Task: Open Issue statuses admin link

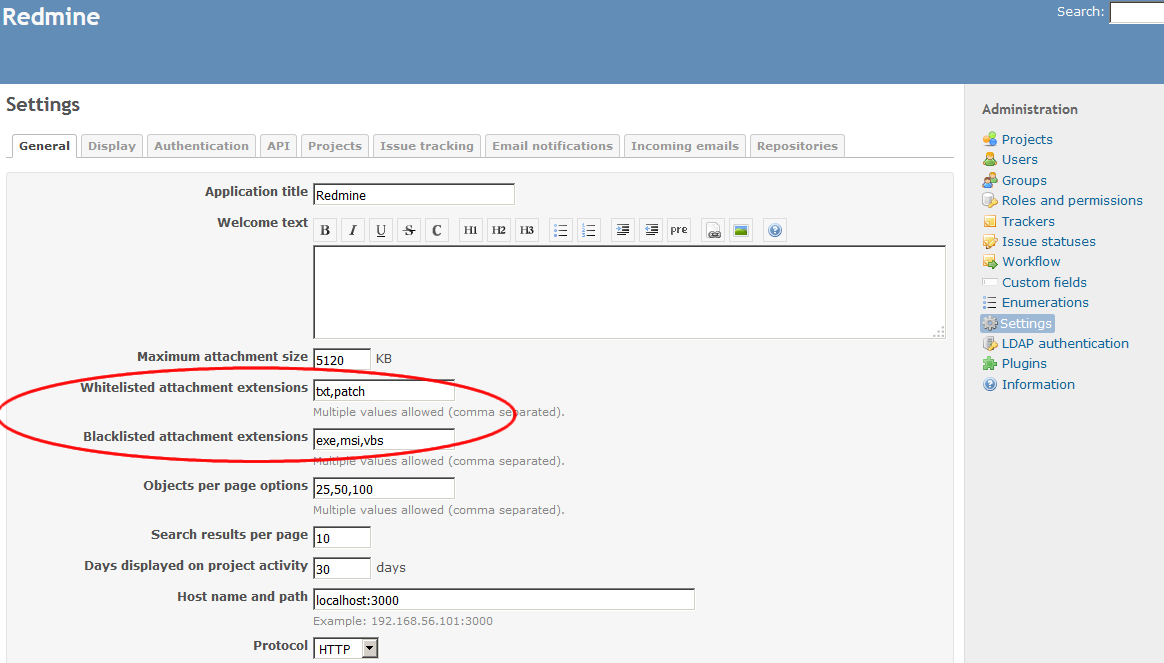Action: [x=1048, y=241]
